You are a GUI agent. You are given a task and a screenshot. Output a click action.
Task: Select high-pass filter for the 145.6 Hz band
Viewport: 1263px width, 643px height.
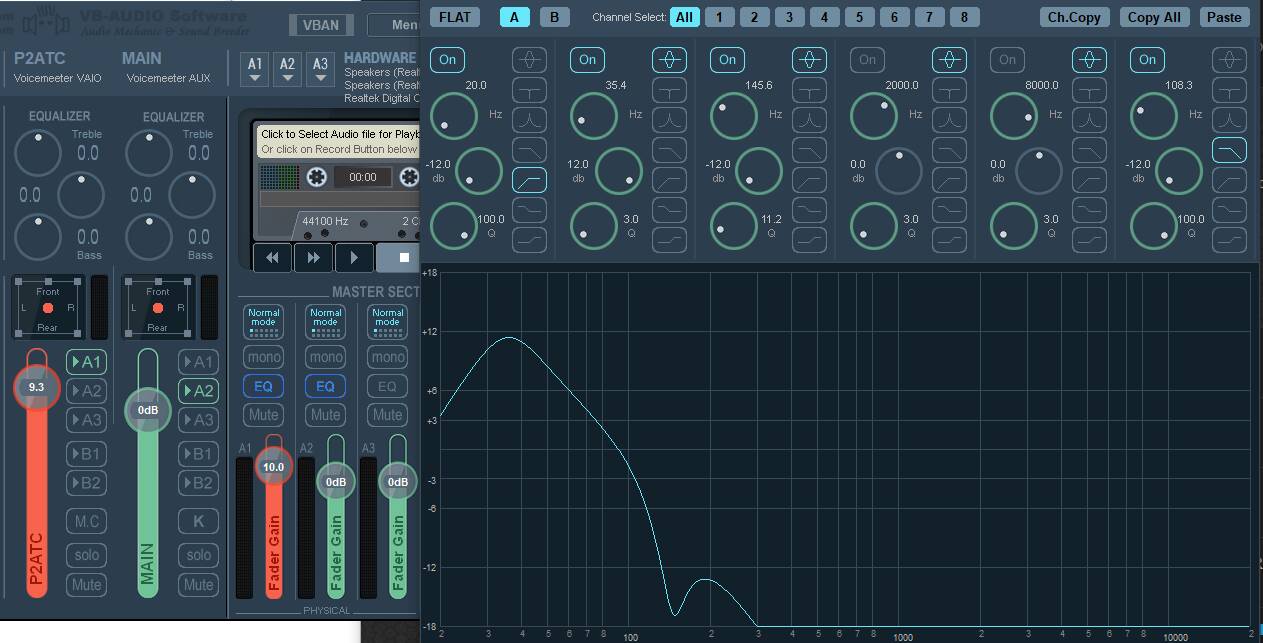(x=810, y=180)
